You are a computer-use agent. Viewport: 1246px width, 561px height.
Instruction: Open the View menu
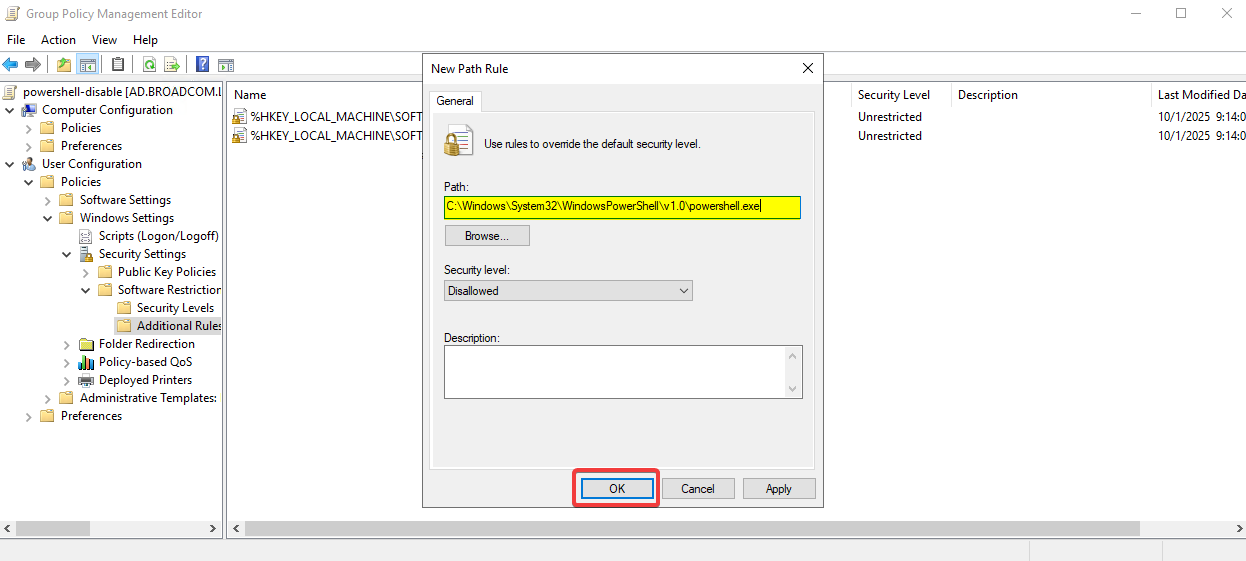tap(104, 40)
